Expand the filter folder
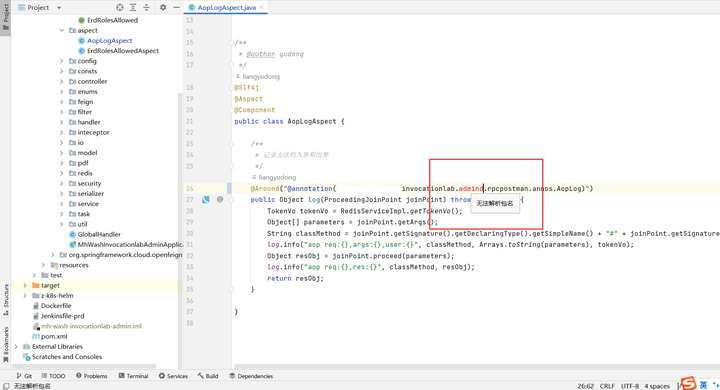The height and width of the screenshot is (390, 720). pos(62,112)
